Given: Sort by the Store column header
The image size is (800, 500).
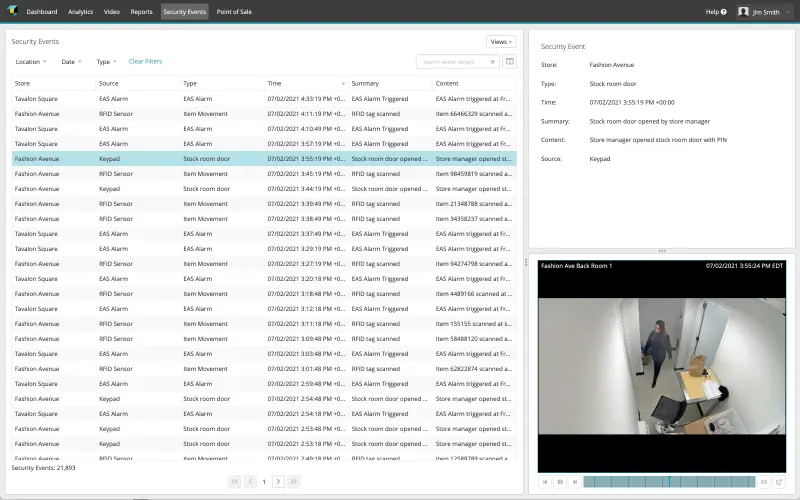Looking at the screenshot, I should coord(53,83).
